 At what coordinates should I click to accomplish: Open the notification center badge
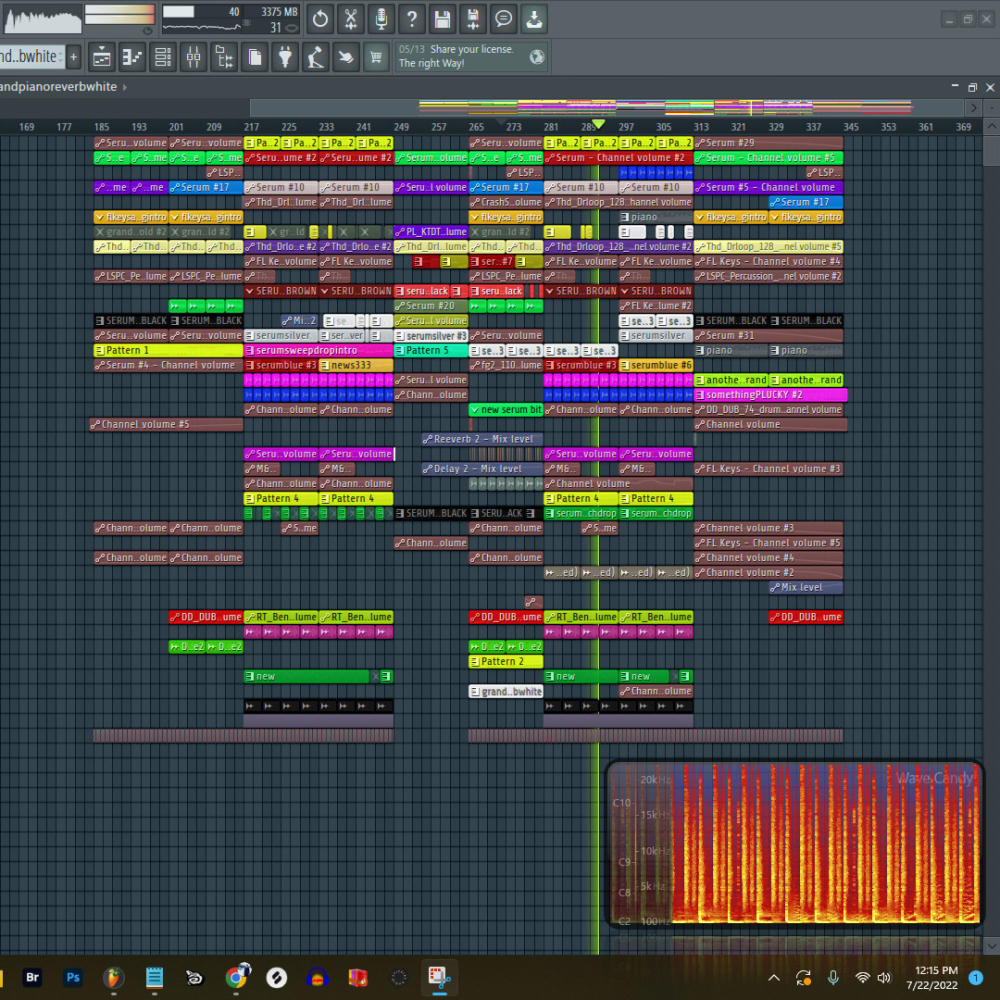(x=976, y=977)
